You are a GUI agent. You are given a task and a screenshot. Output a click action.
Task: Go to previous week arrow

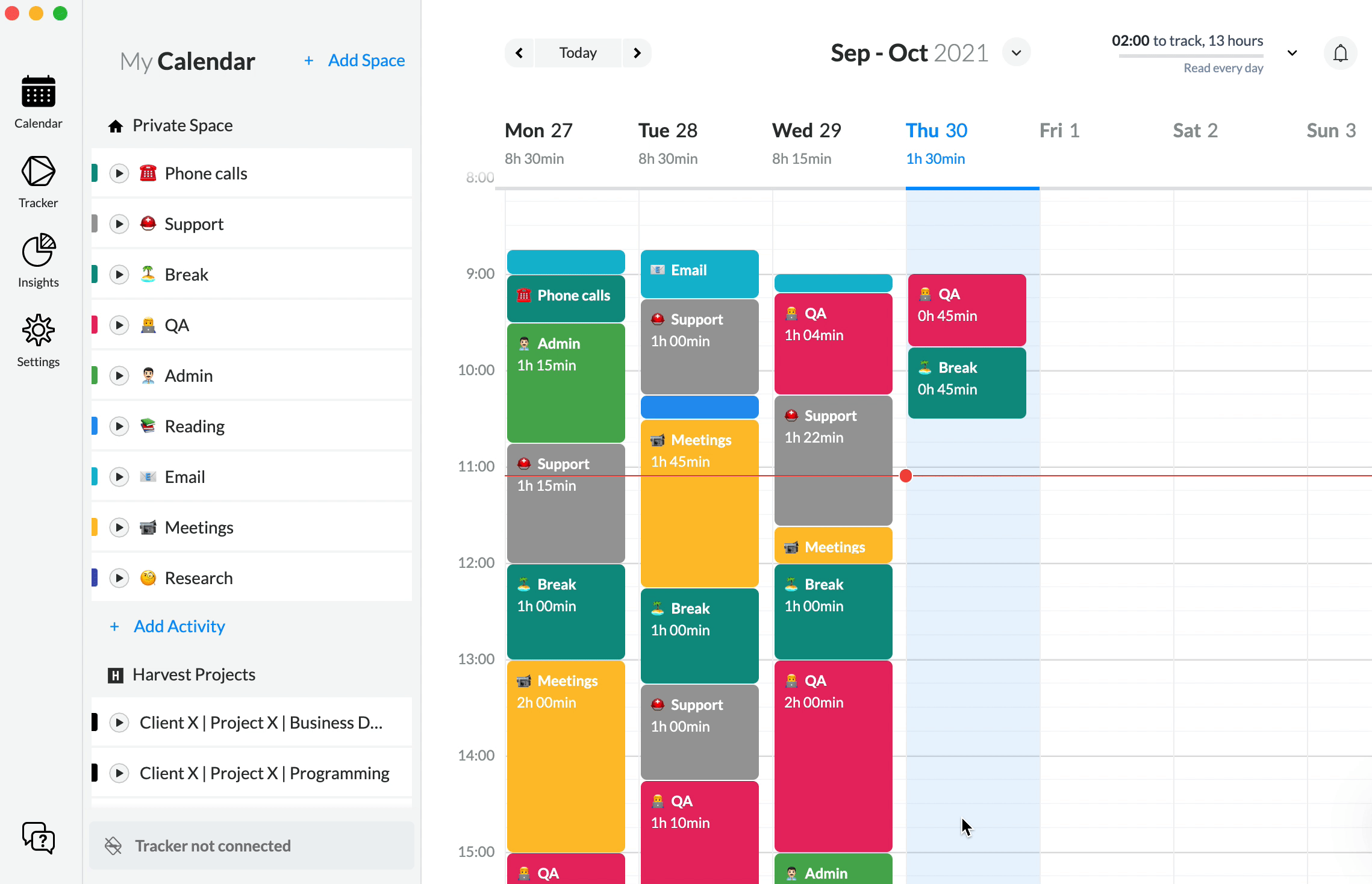coord(519,53)
